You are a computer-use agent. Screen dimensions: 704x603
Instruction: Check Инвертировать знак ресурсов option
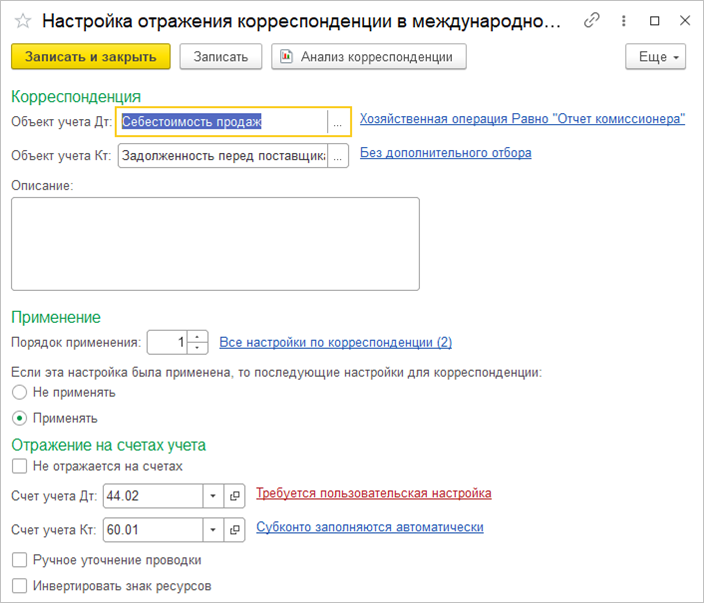pyautogui.click(x=19, y=586)
